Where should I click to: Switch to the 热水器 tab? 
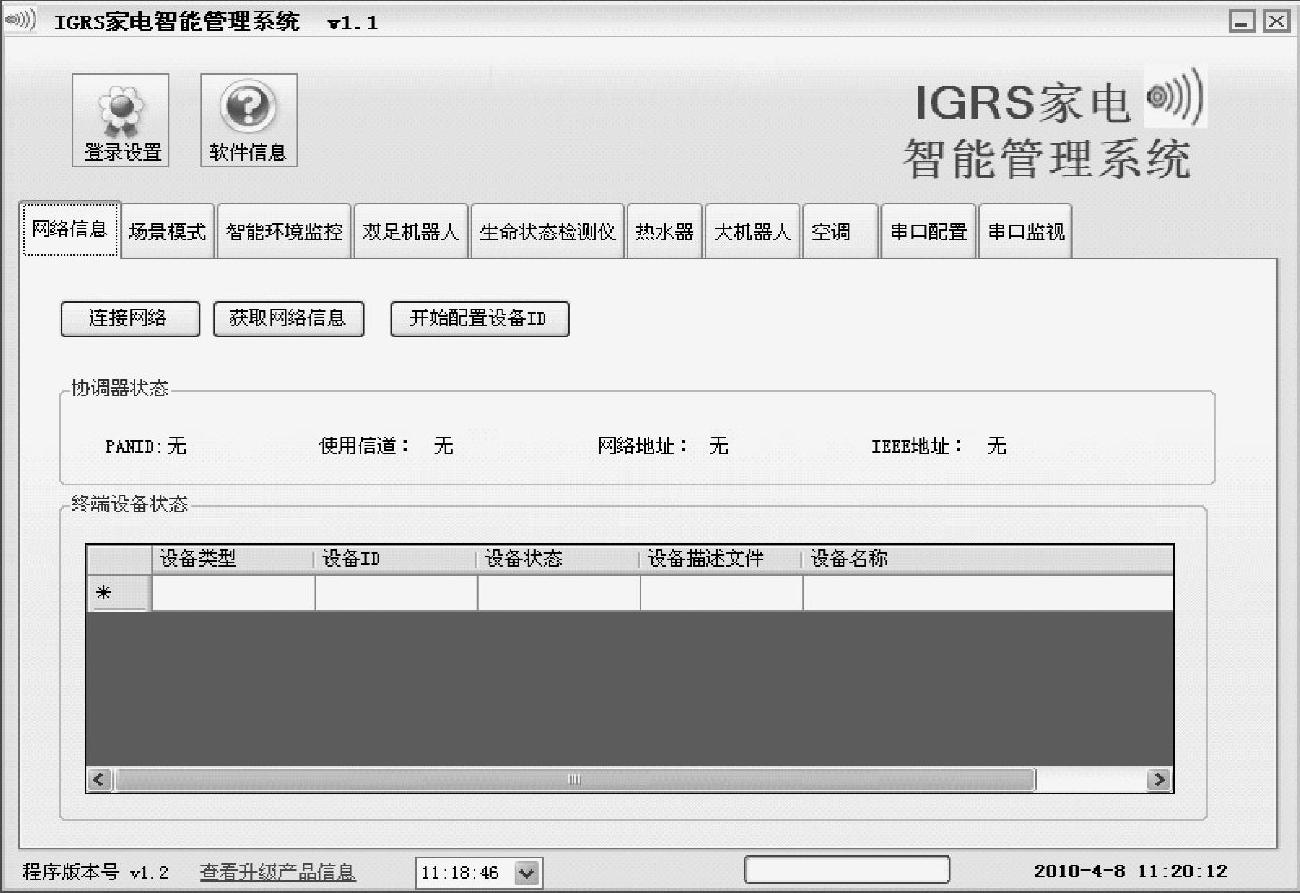(665, 232)
